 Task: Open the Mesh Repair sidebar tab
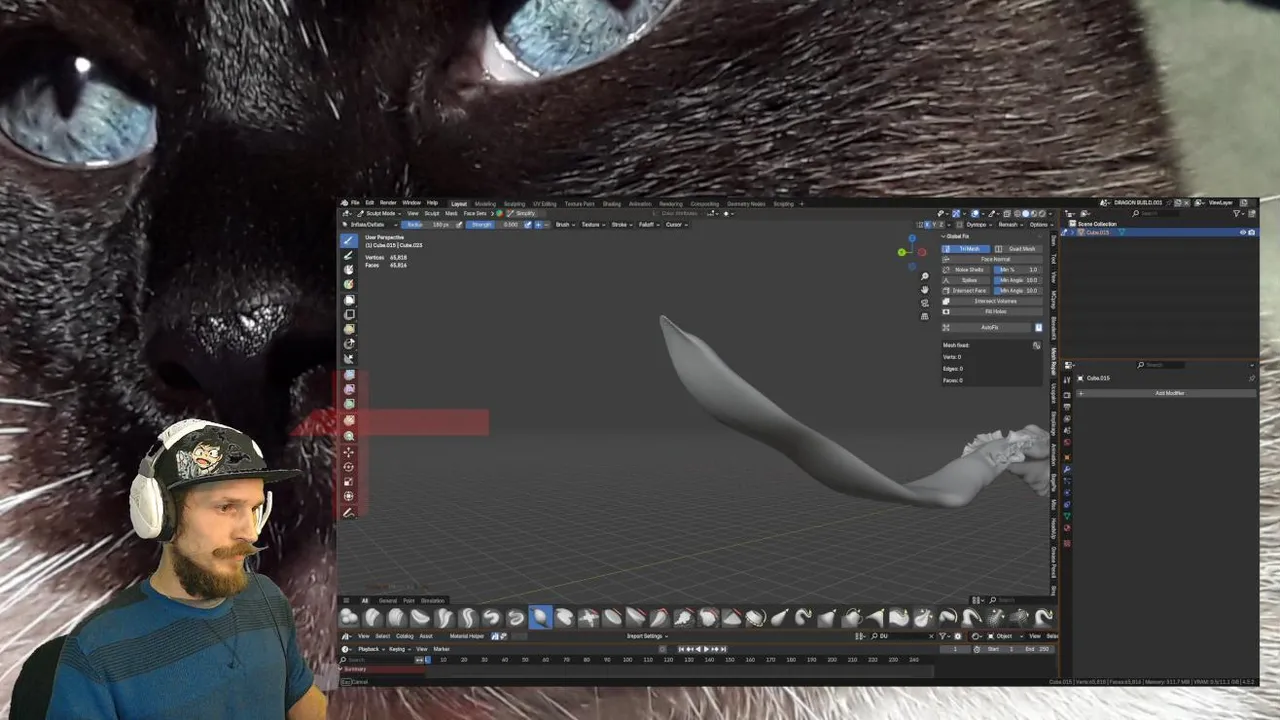[x=1054, y=362]
